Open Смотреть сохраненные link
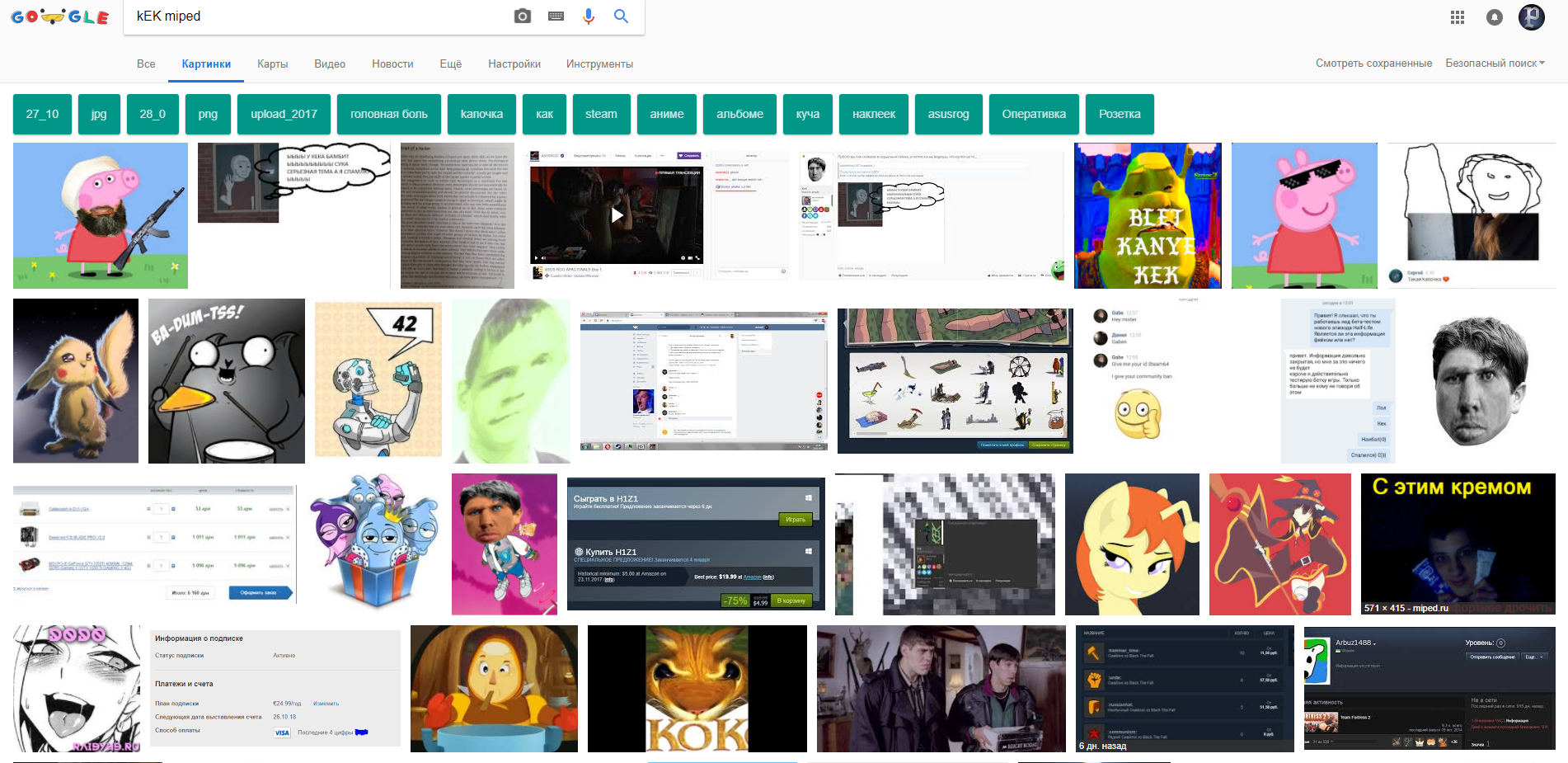This screenshot has width=1568, height=763. tap(1373, 63)
